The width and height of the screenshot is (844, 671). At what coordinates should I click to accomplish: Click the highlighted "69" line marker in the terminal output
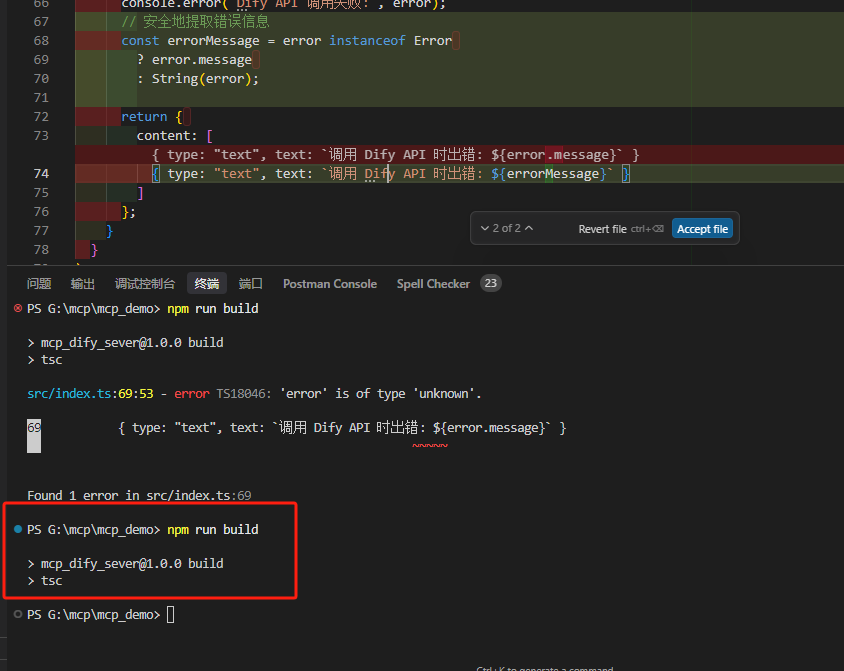tap(34, 427)
